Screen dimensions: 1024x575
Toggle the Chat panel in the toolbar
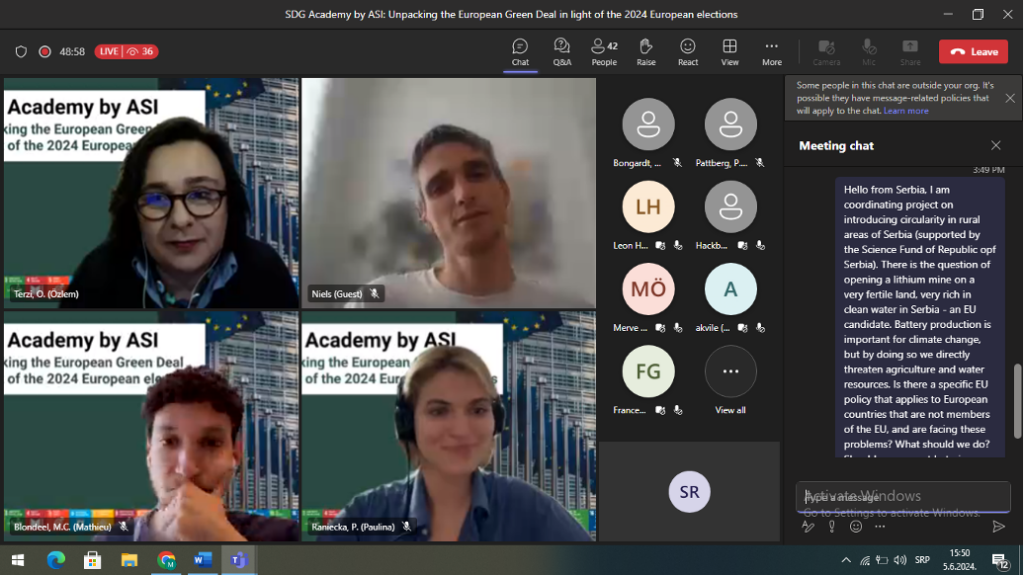click(520, 51)
